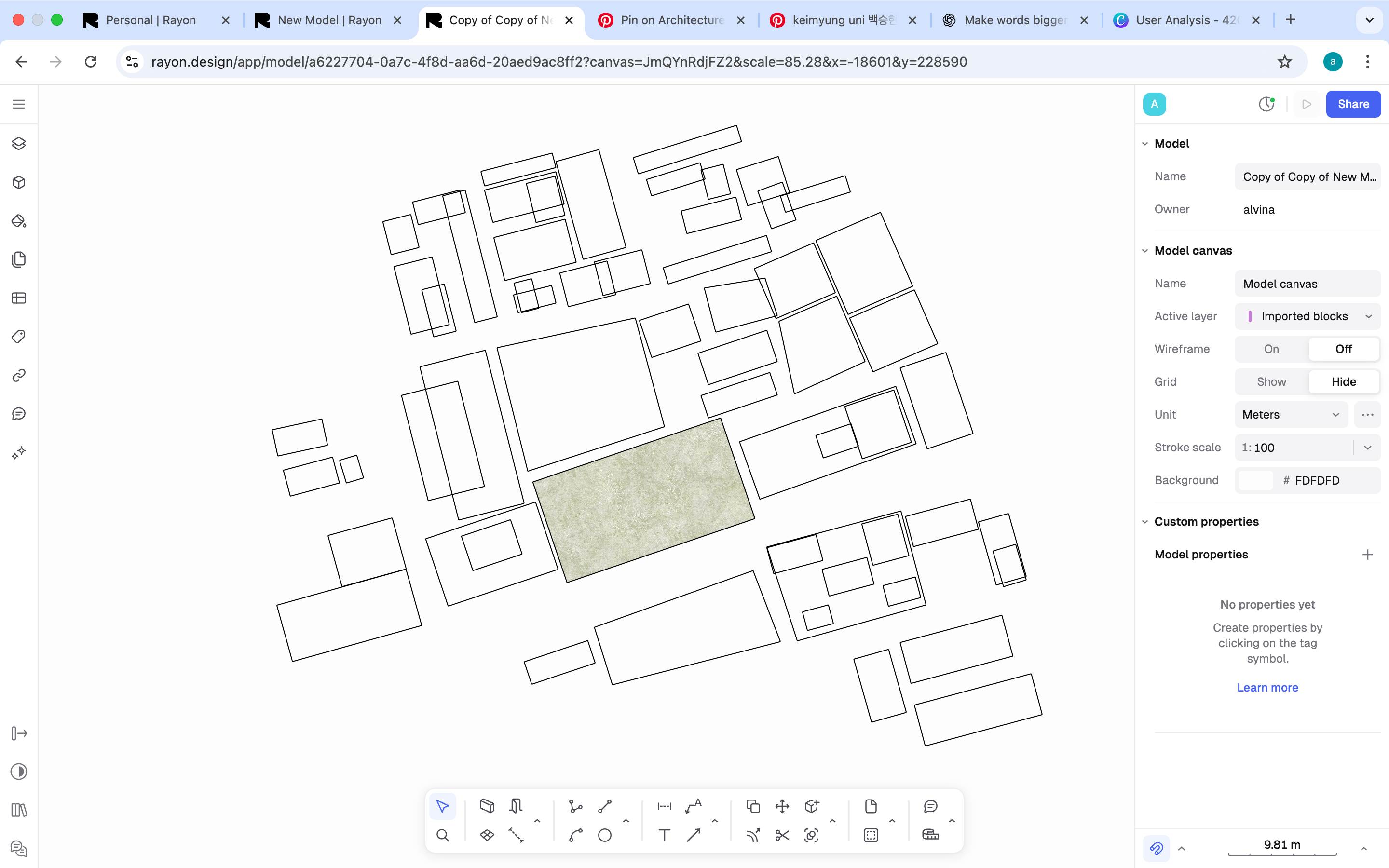
Task: Select the Text tool in bottom toolbar
Action: [x=664, y=835]
